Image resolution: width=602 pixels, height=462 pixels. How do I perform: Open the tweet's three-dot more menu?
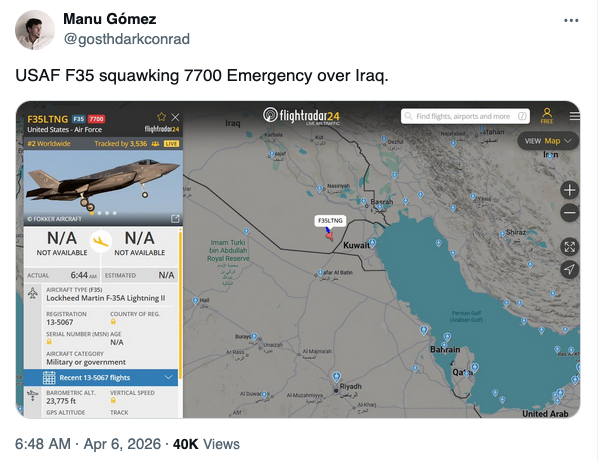point(570,21)
